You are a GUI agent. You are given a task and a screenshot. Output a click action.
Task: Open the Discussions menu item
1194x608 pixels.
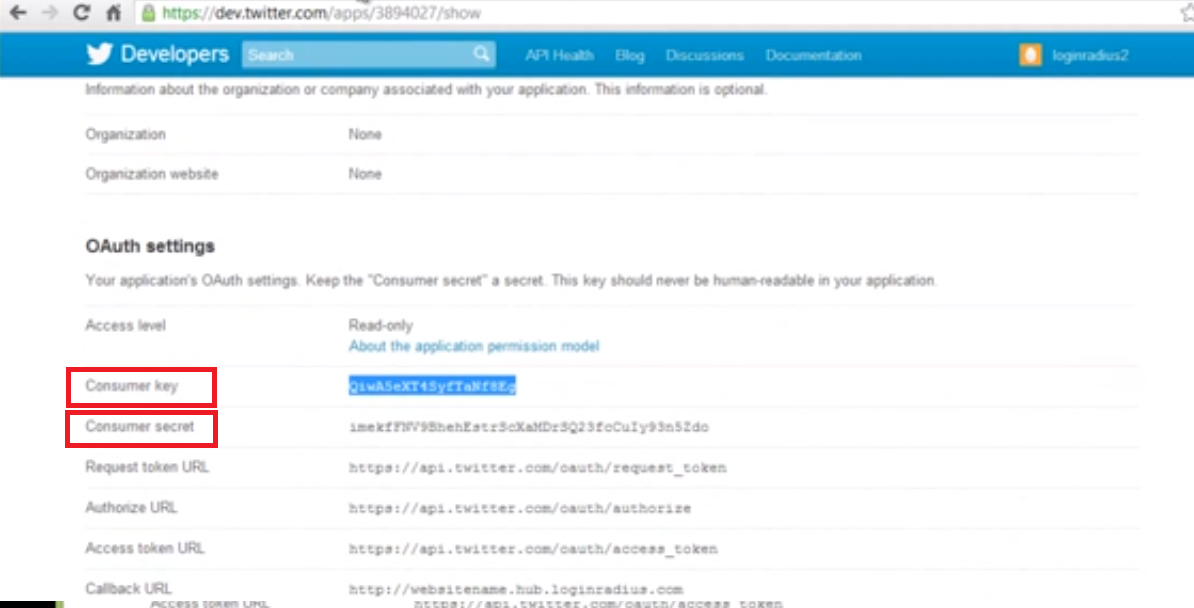click(x=704, y=56)
